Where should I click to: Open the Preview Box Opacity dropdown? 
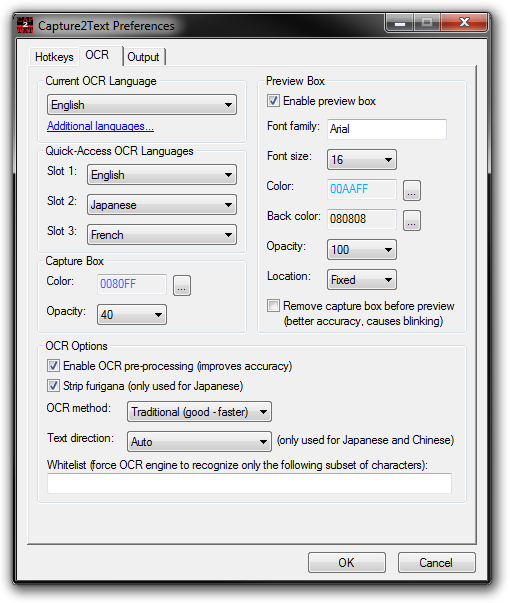pyautogui.click(x=362, y=250)
